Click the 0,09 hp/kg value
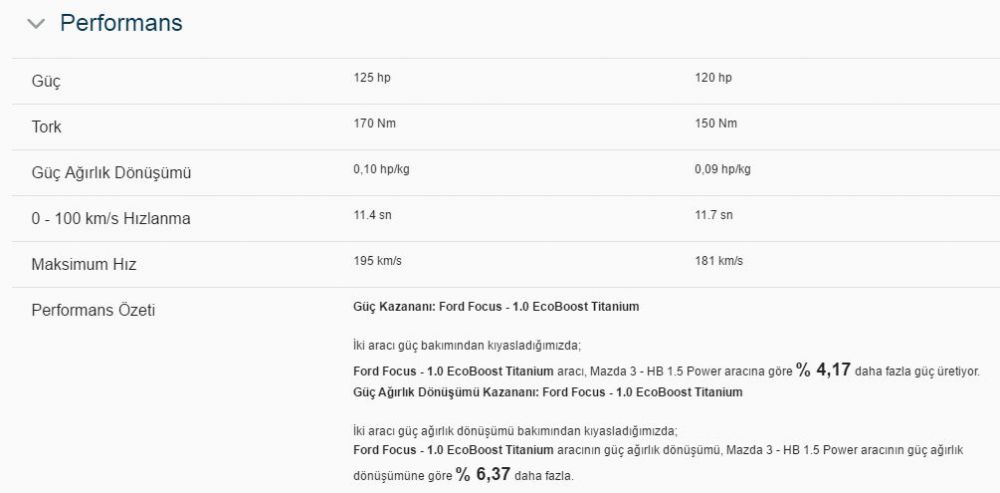The image size is (1000, 493). 723,170
